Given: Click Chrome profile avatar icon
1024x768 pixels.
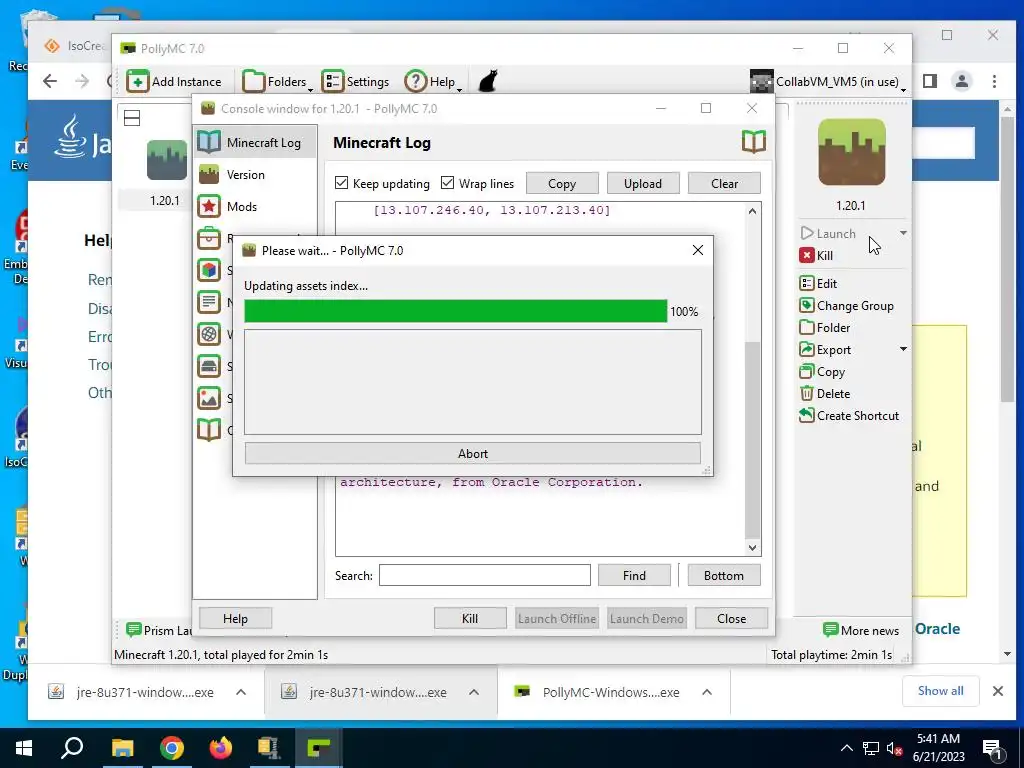Looking at the screenshot, I should coord(961,81).
